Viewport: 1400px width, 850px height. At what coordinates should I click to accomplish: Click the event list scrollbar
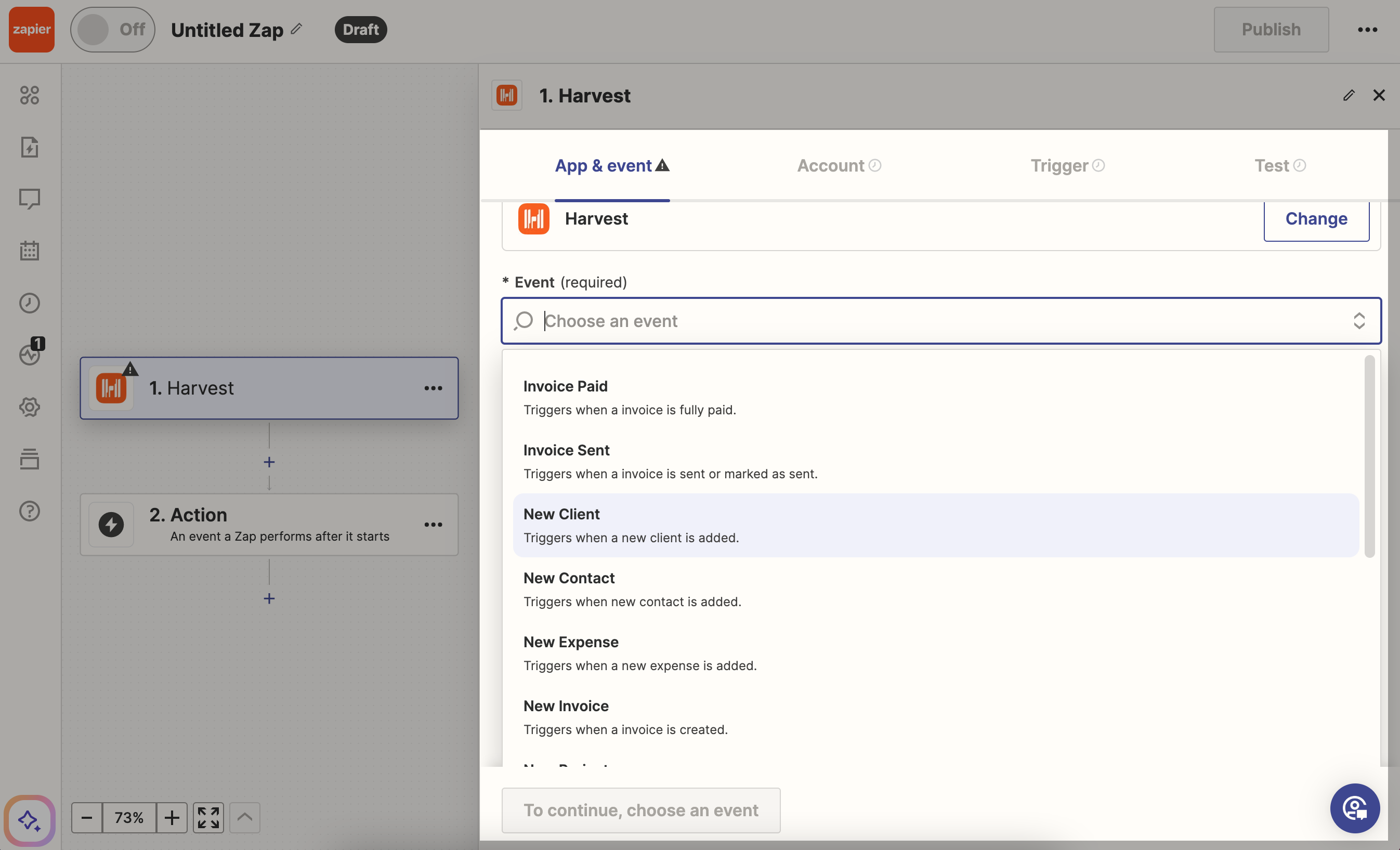click(1369, 456)
